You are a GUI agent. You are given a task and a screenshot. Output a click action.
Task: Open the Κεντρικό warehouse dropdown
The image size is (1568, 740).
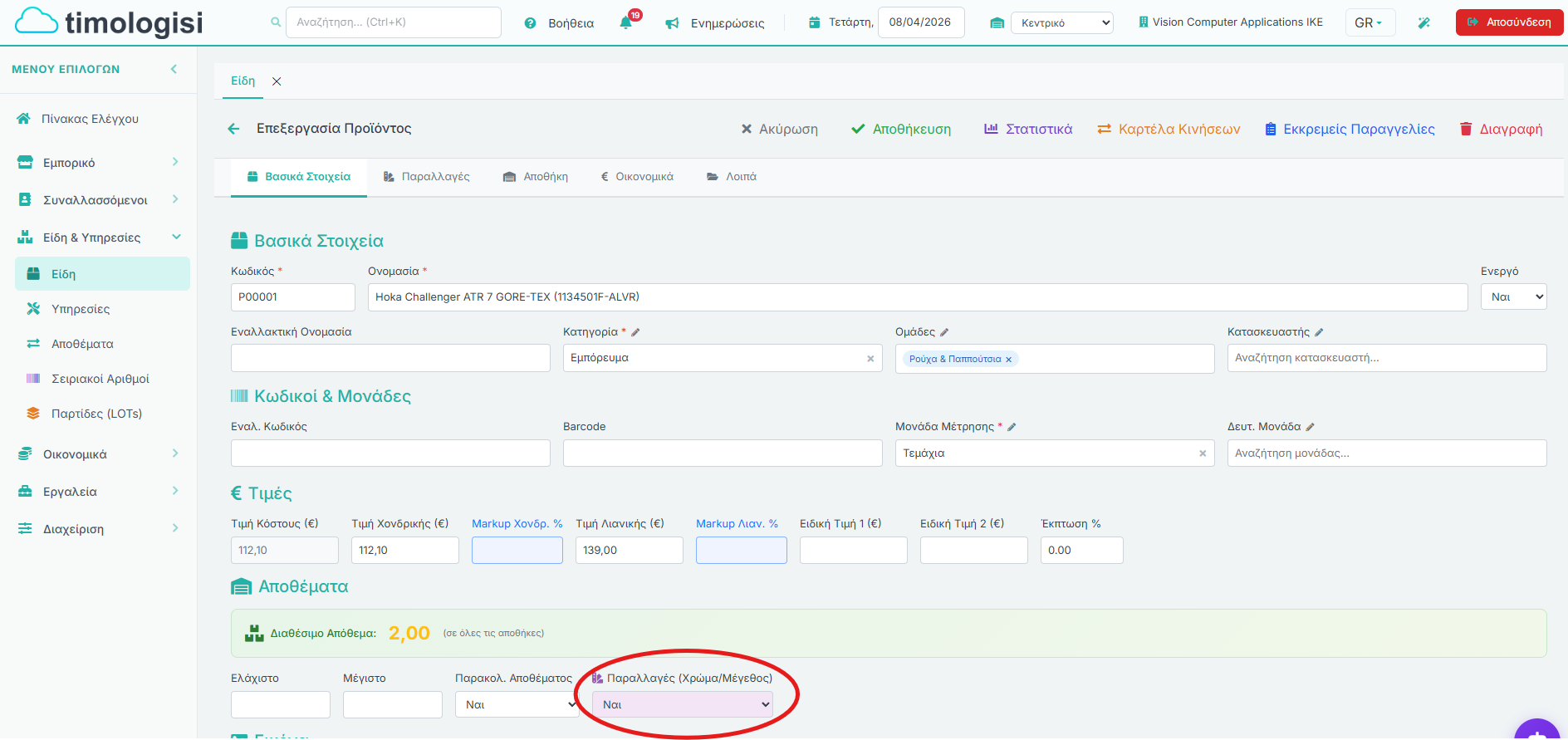(1062, 23)
